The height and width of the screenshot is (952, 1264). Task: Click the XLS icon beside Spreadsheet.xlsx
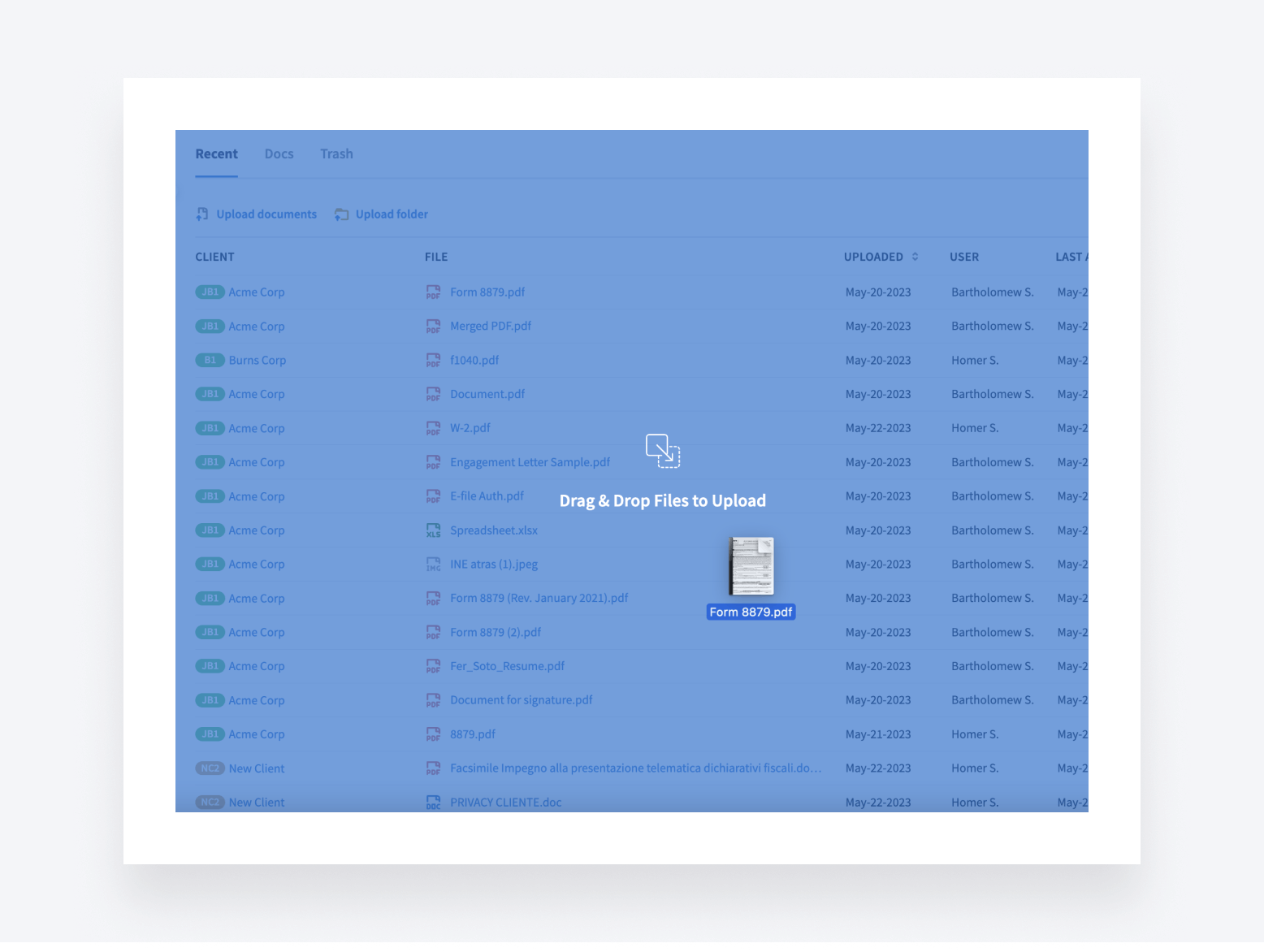(x=434, y=530)
